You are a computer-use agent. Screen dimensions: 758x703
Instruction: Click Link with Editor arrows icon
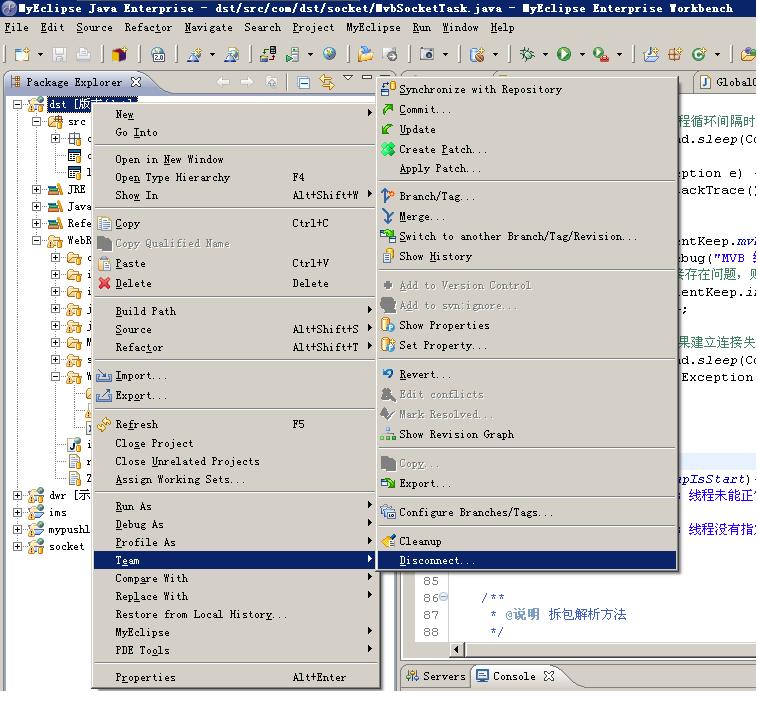tap(327, 83)
